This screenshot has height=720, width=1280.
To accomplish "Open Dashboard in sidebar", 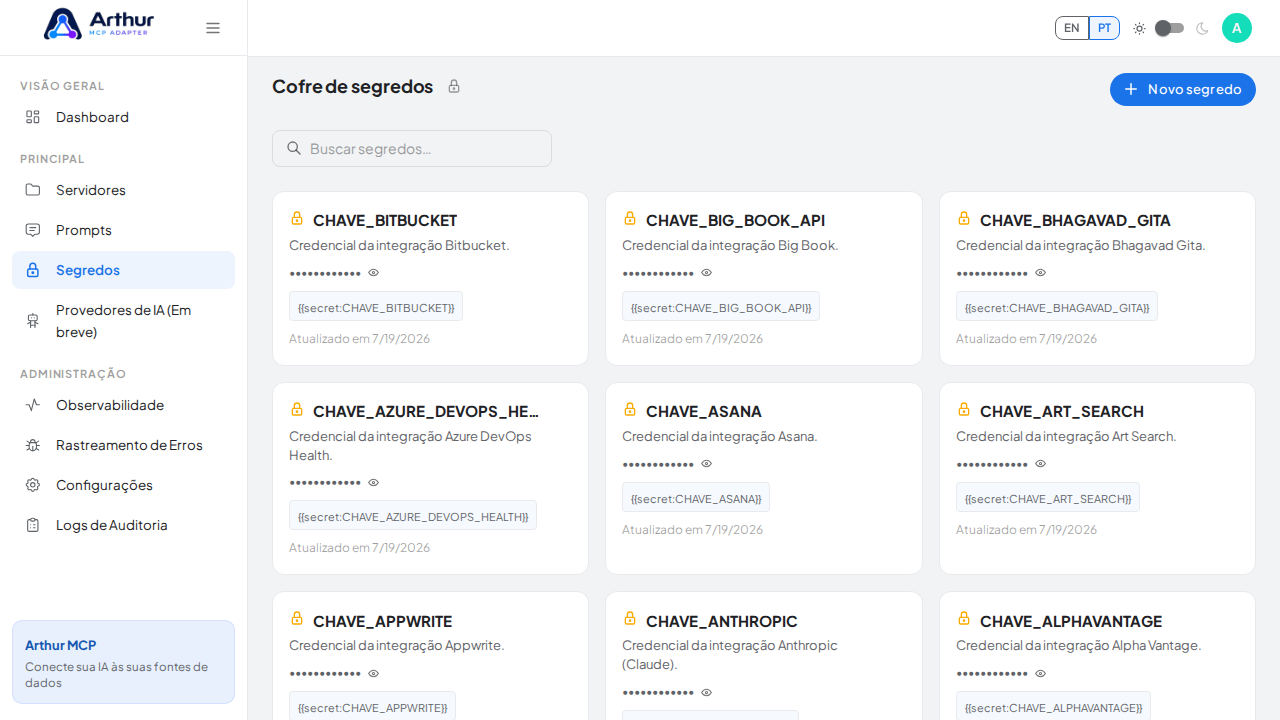I will 123,117.
